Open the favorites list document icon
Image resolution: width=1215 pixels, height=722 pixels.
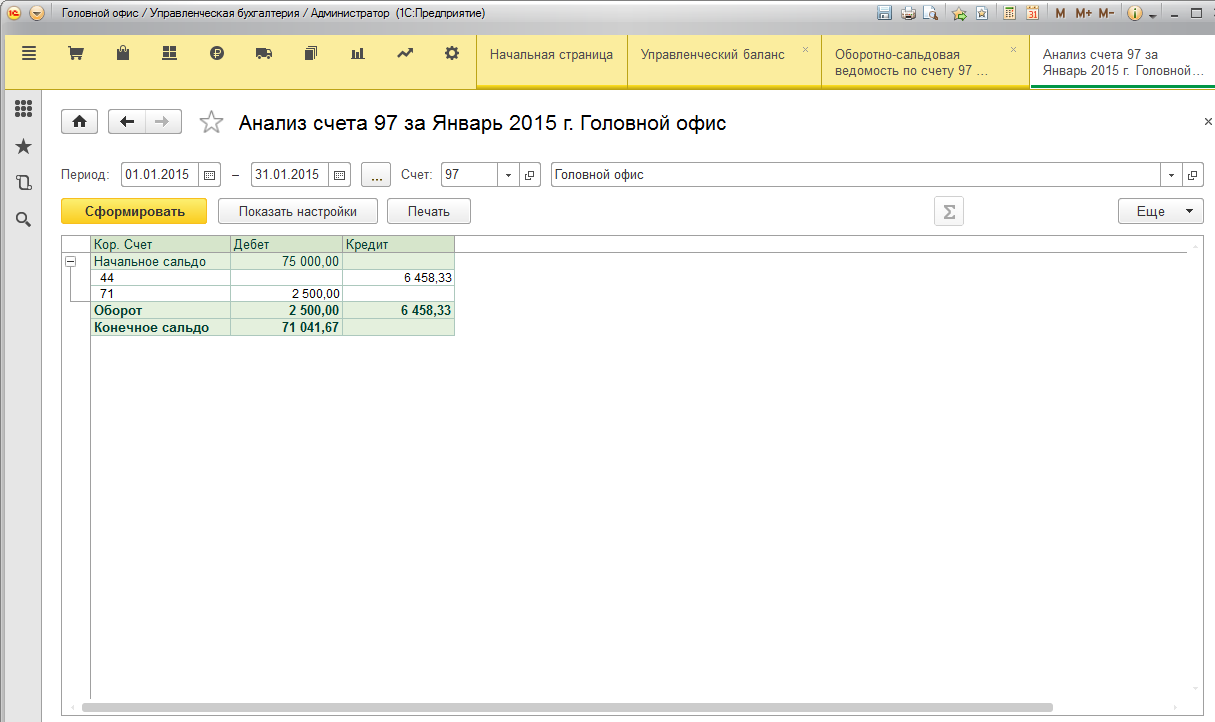pyautogui.click(x=982, y=13)
